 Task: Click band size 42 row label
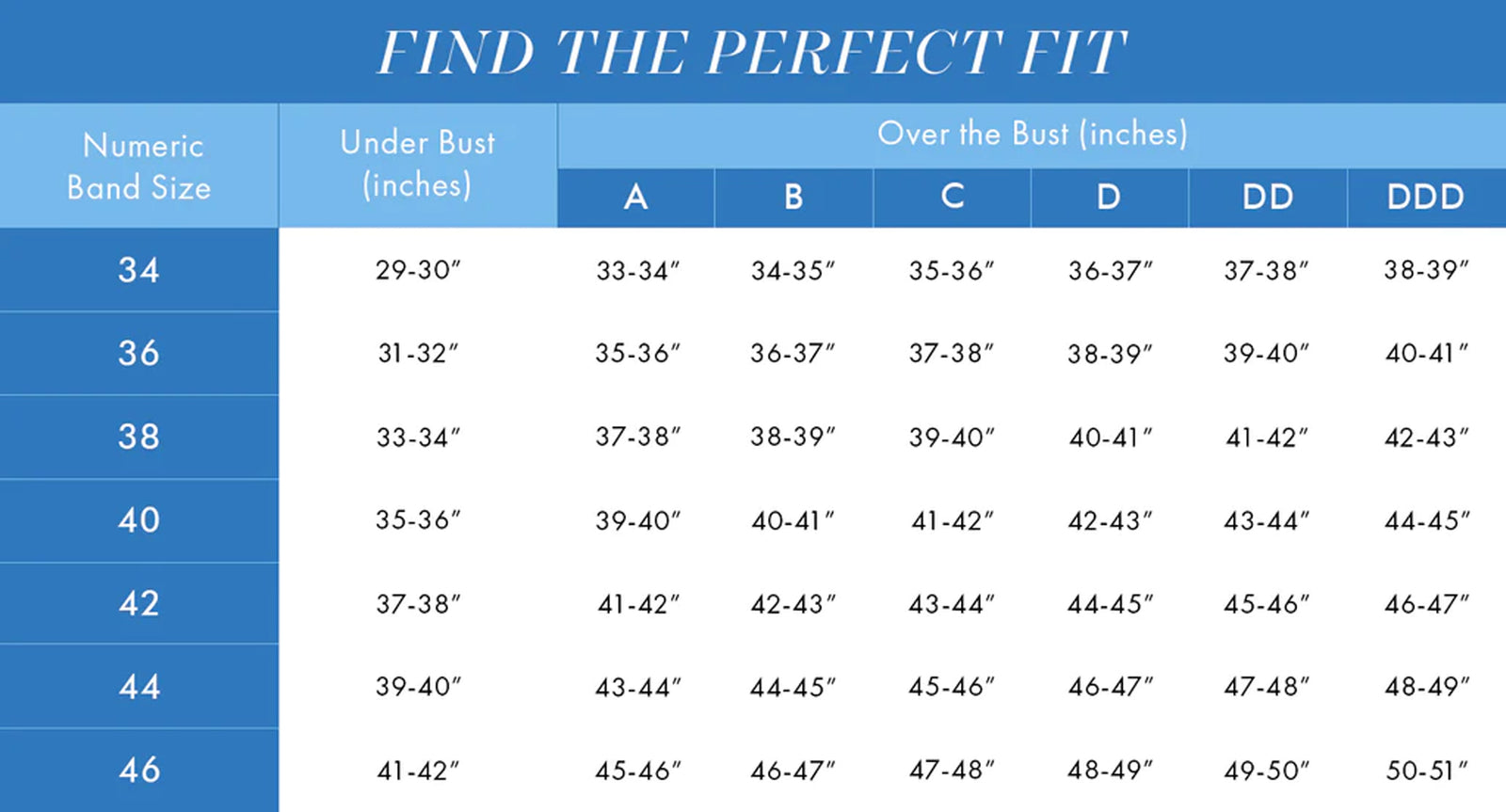pos(139,603)
